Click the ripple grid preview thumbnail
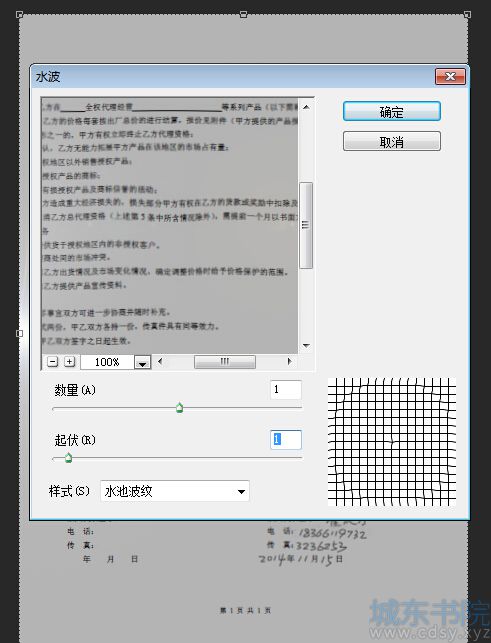491x643 pixels. click(392, 442)
